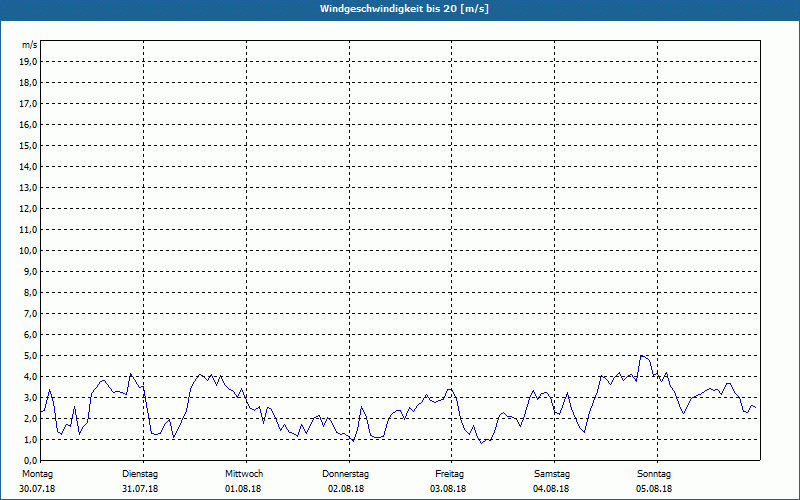Click the Sonntag day label
Screen dimensions: 800x500
(x=653, y=474)
